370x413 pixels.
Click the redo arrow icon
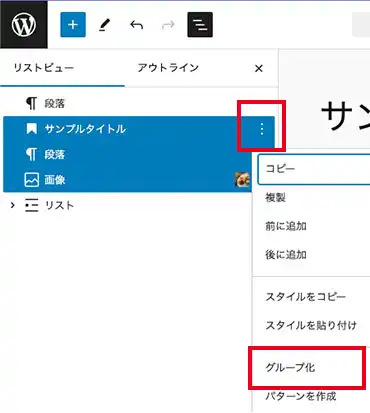(168, 25)
